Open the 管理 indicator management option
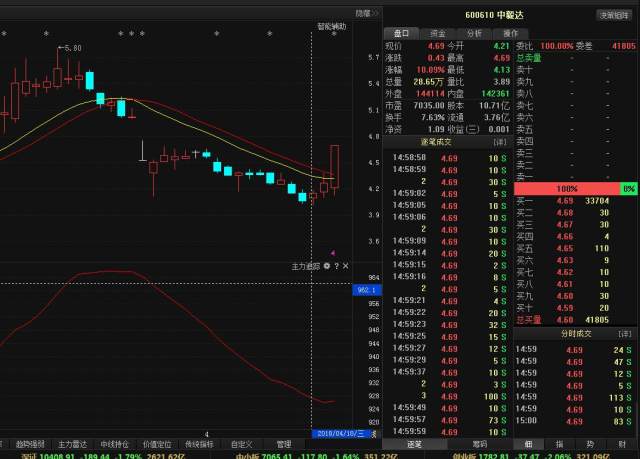Screen dimensions: 640x459 point(284,443)
